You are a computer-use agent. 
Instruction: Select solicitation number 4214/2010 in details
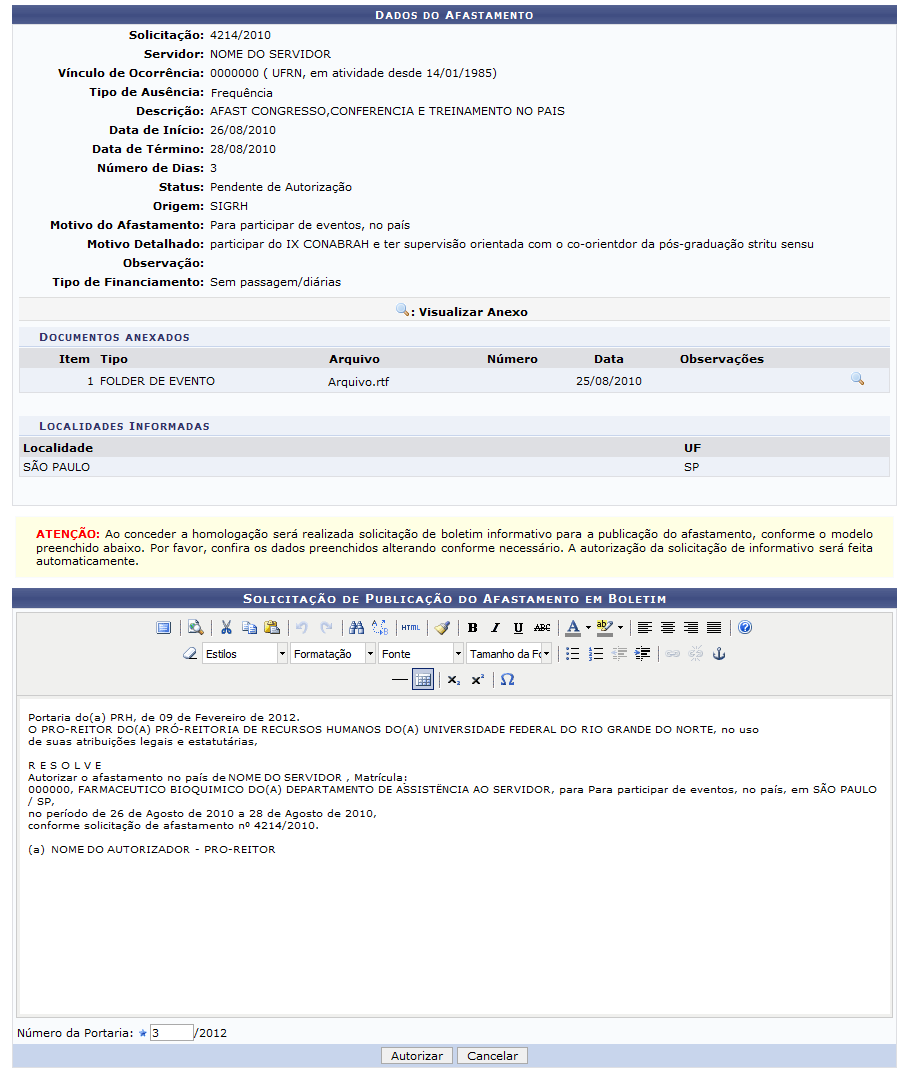241,35
